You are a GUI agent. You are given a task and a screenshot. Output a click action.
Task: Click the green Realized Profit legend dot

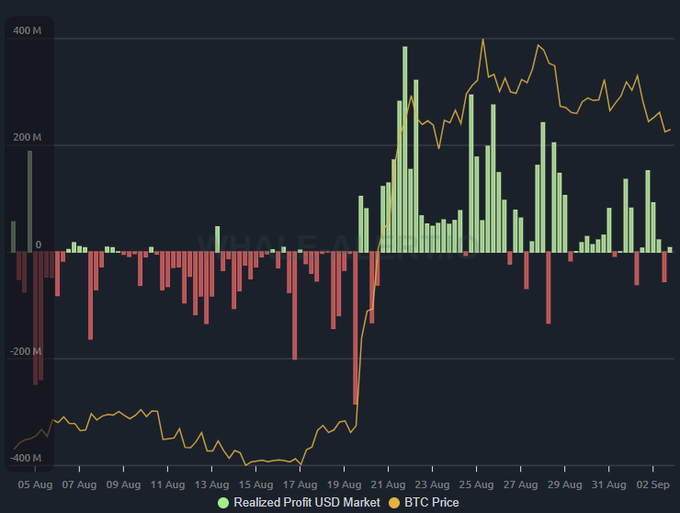223,503
